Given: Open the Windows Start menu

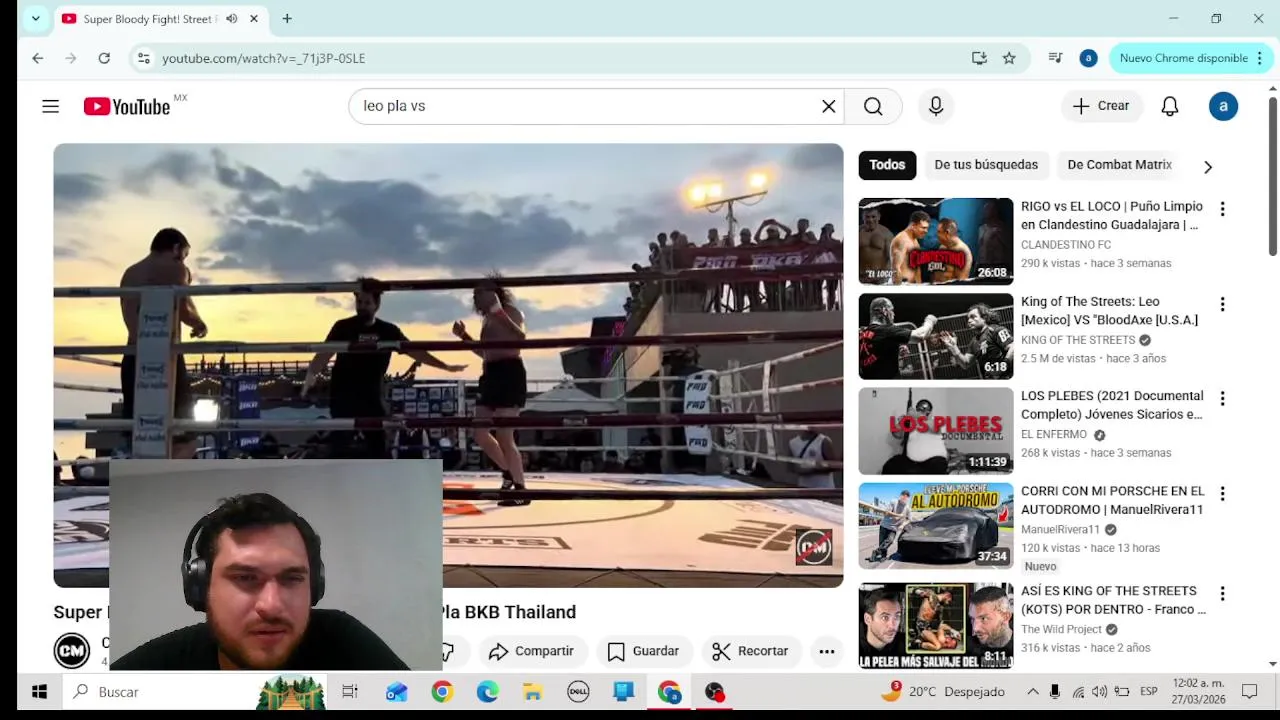Looking at the screenshot, I should coord(39,692).
